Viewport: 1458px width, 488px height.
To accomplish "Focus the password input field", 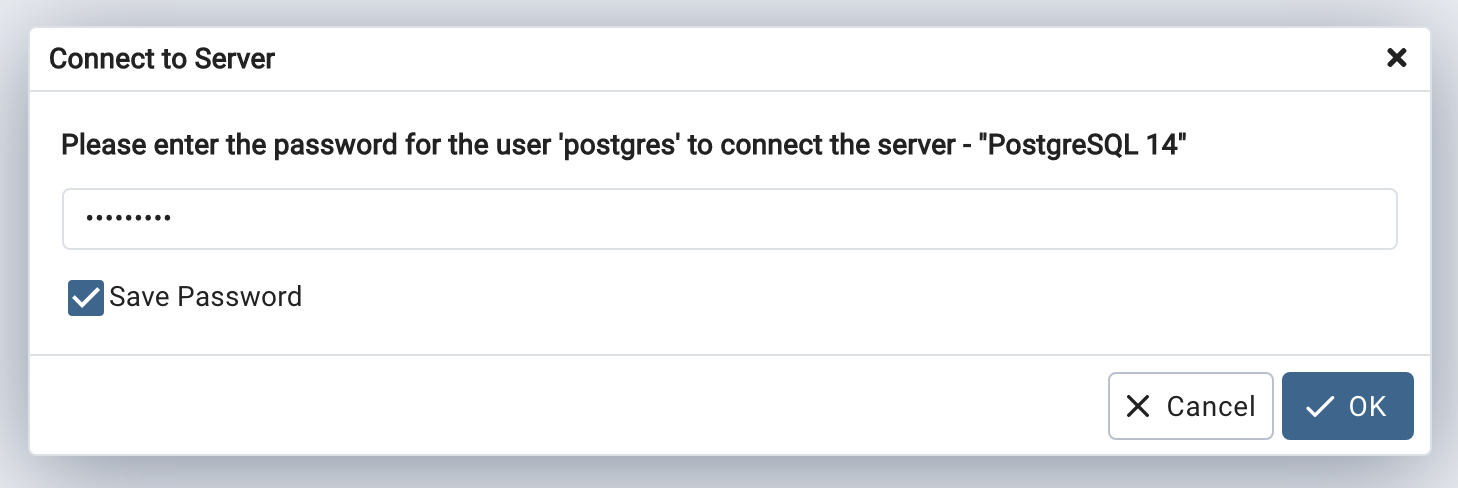I will pos(728,219).
